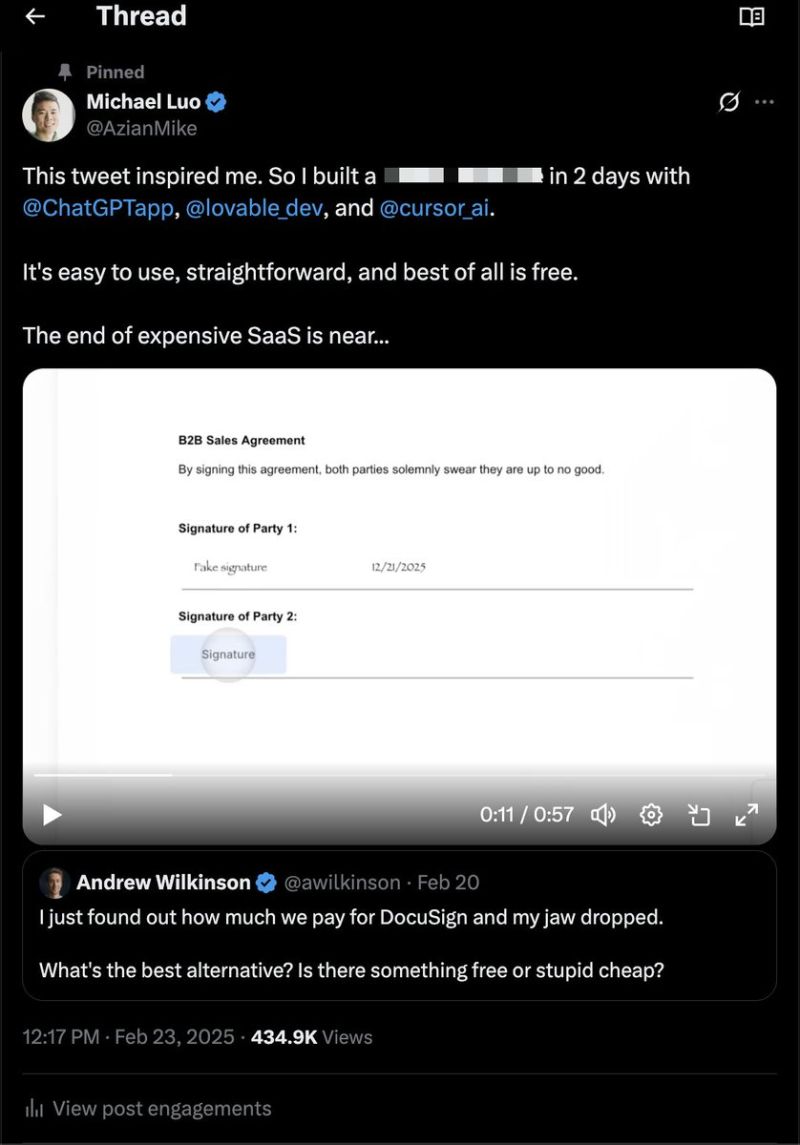This screenshot has width=800, height=1145.
Task: Open video settings gear
Action: point(651,815)
